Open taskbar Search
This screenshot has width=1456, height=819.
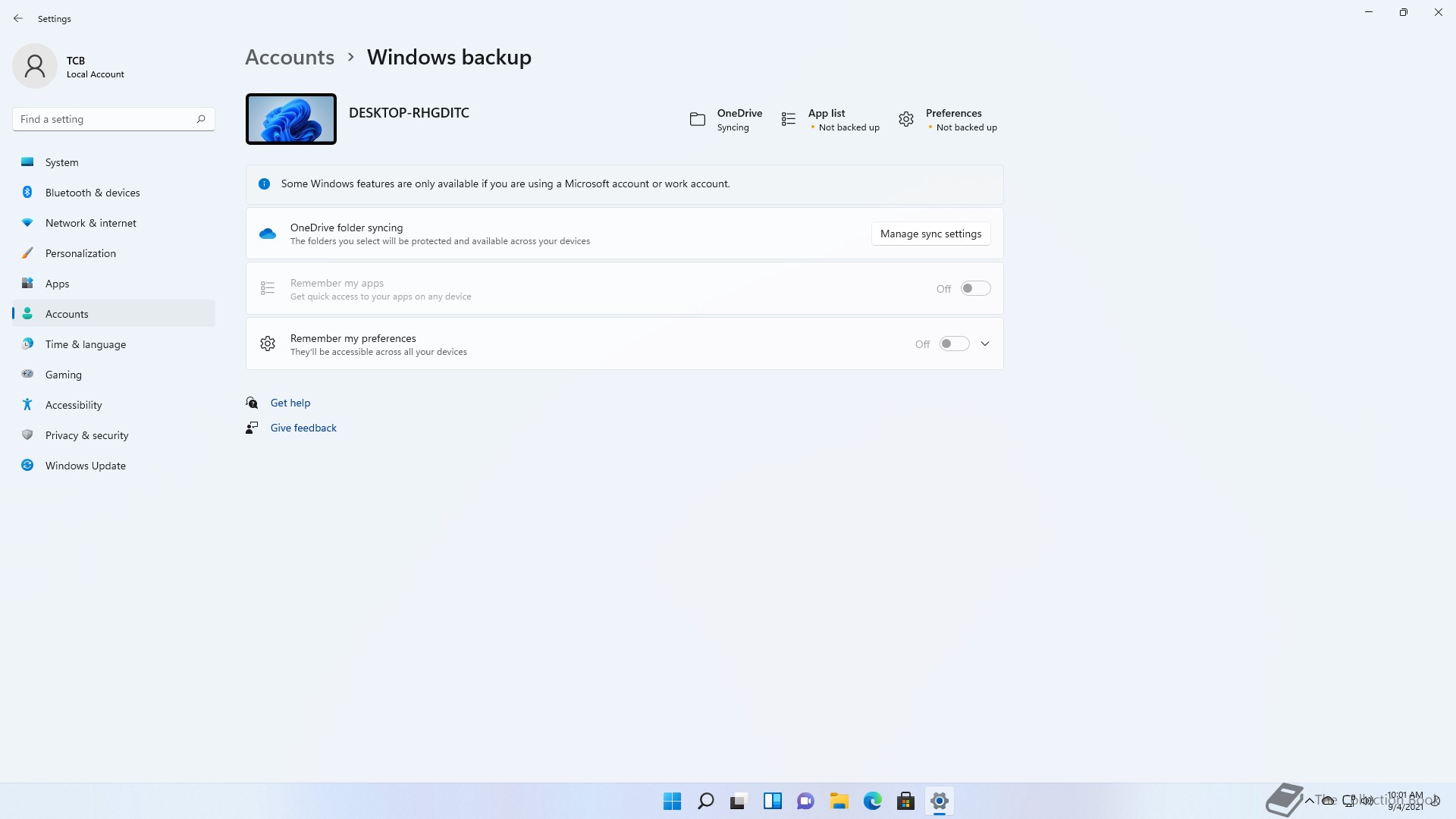(705, 801)
